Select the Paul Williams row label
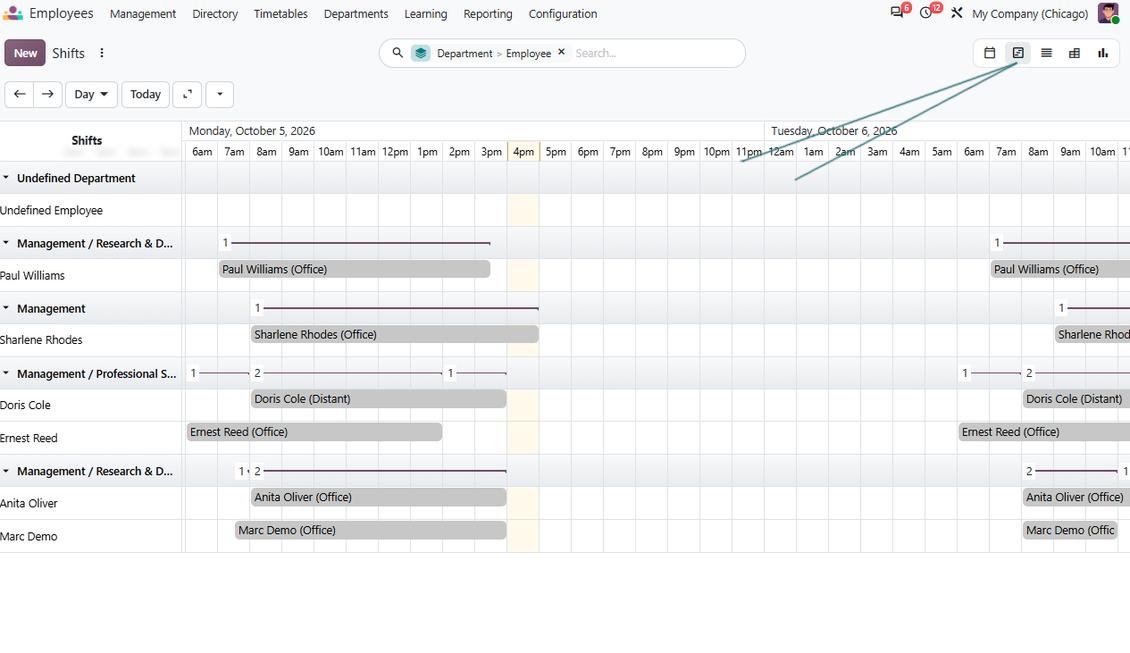Screen dimensions: 1130x653 point(32,275)
